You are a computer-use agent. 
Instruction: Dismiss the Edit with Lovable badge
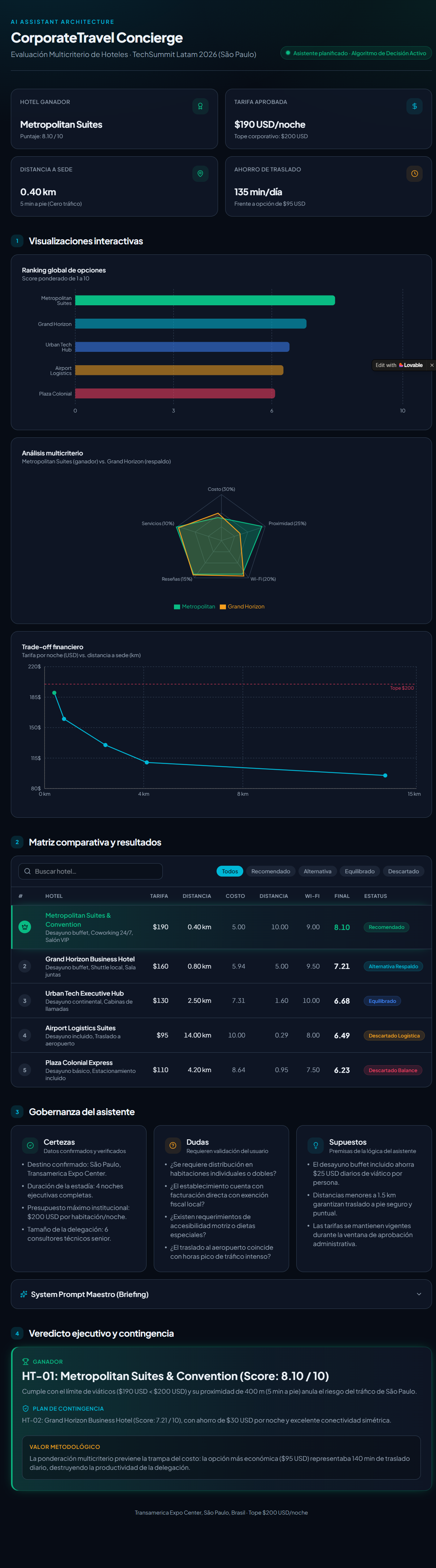[432, 365]
